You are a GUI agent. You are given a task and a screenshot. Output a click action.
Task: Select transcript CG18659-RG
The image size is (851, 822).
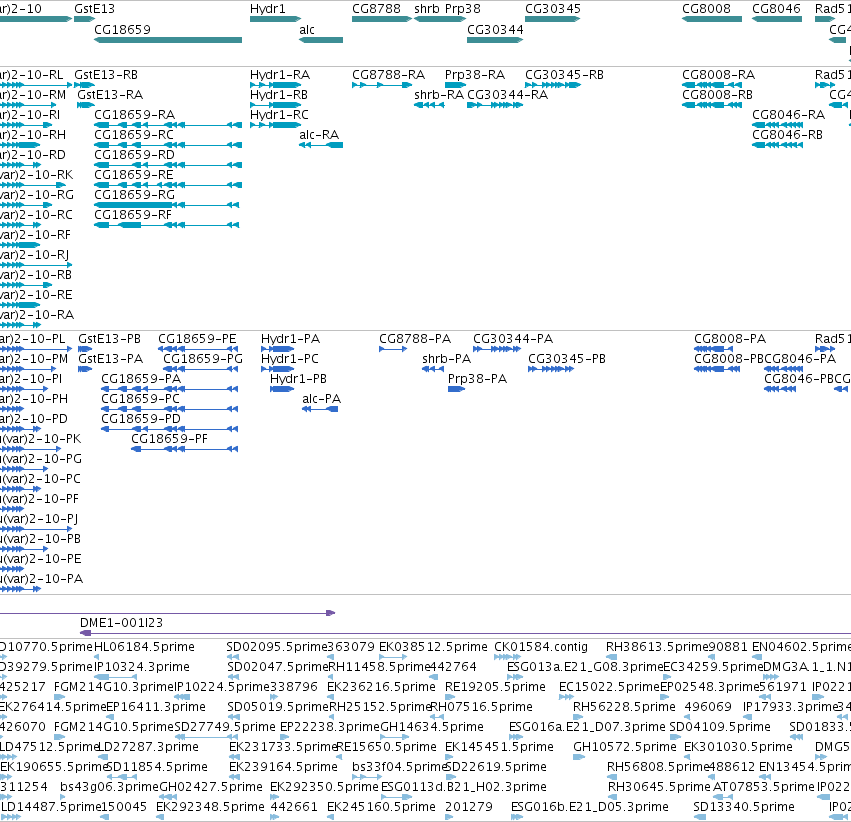135,195
